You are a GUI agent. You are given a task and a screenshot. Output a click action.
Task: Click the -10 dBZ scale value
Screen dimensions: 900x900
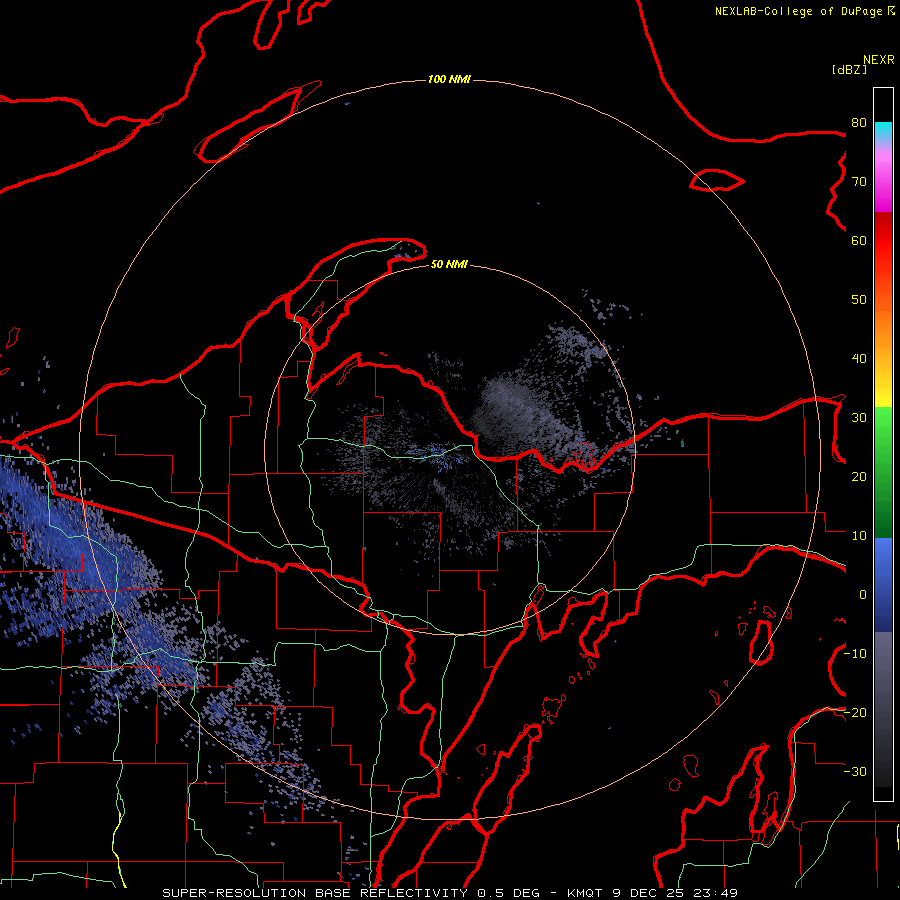click(x=855, y=654)
